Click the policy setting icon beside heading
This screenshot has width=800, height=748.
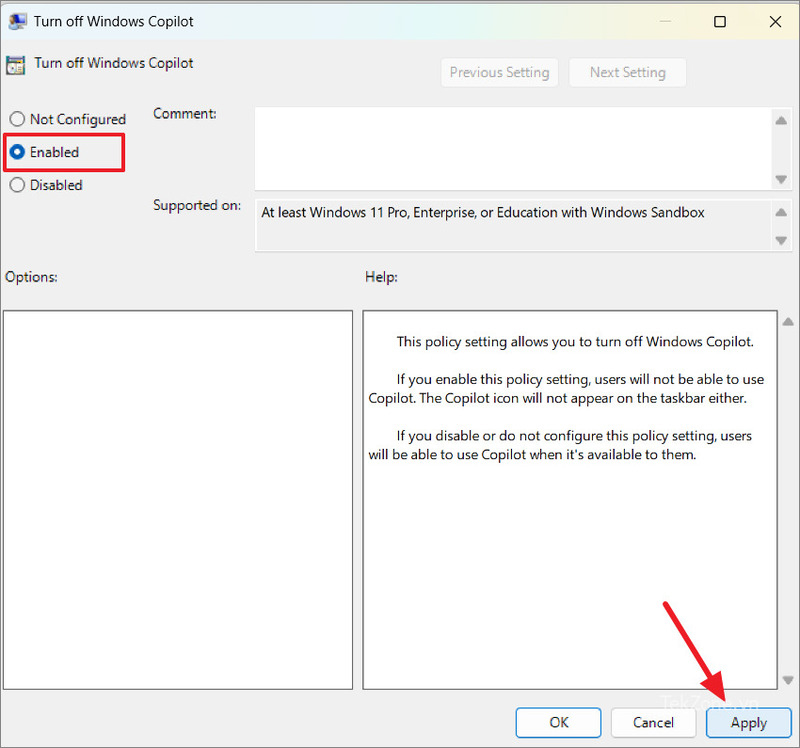[x=15, y=65]
